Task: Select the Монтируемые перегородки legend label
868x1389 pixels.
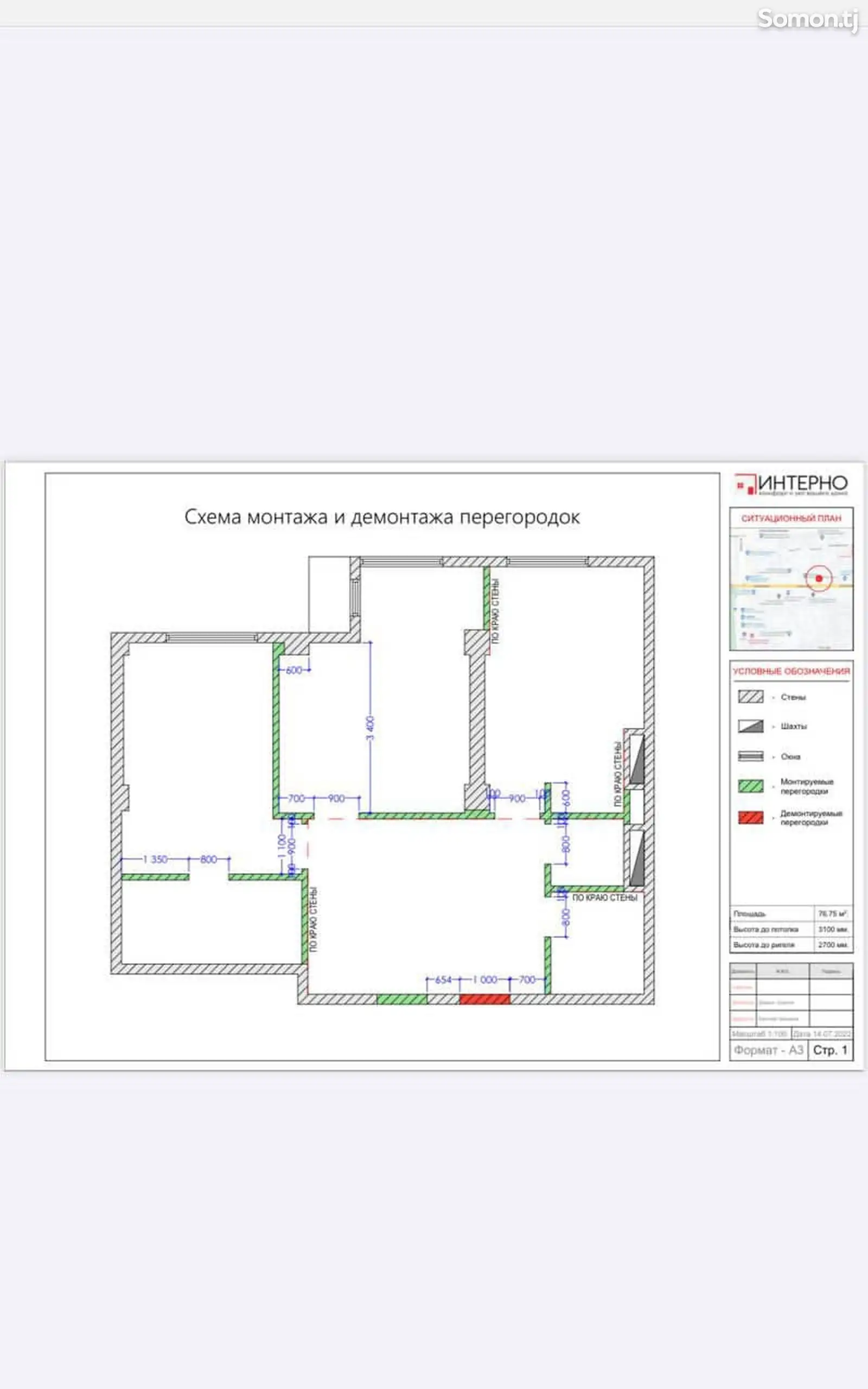Action: coord(807,786)
